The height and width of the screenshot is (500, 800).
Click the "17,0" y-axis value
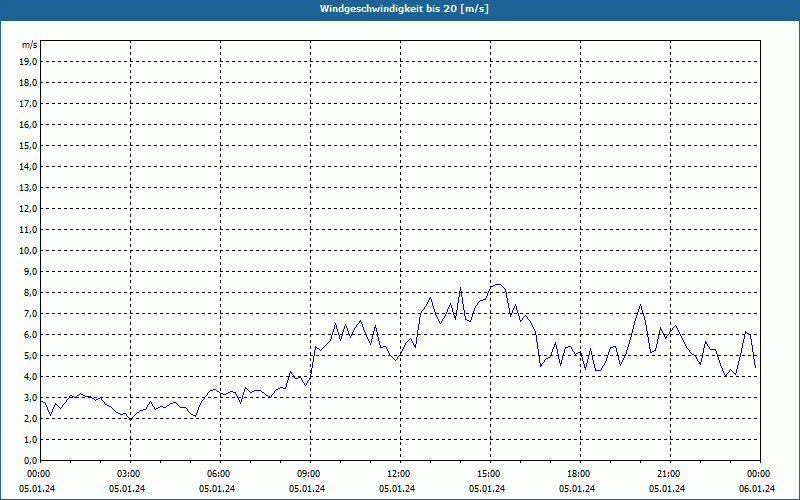point(28,104)
